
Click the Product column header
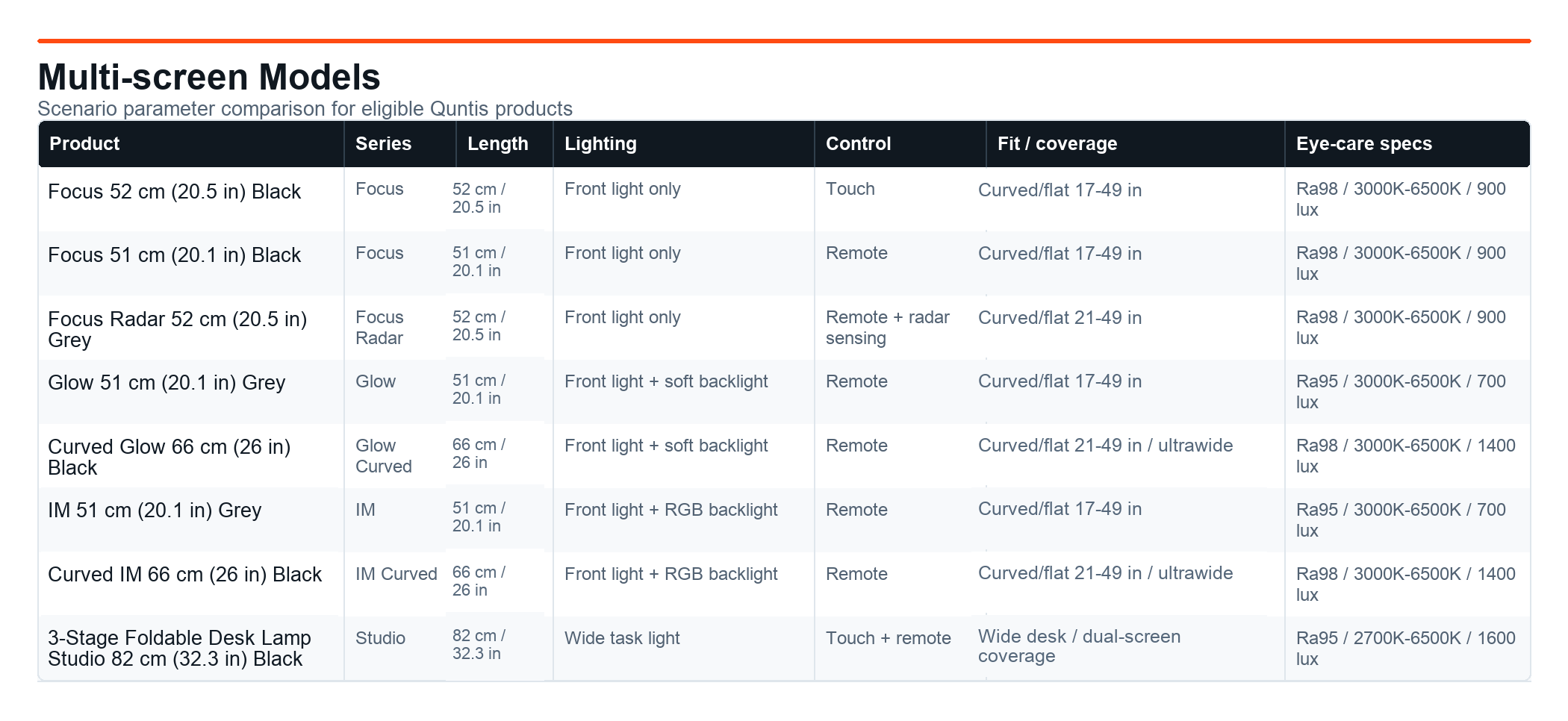191,144
